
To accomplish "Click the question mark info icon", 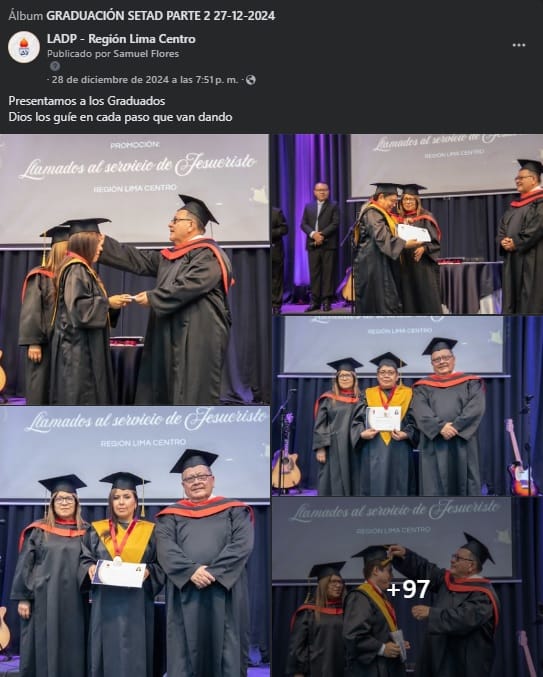I will point(55,66).
